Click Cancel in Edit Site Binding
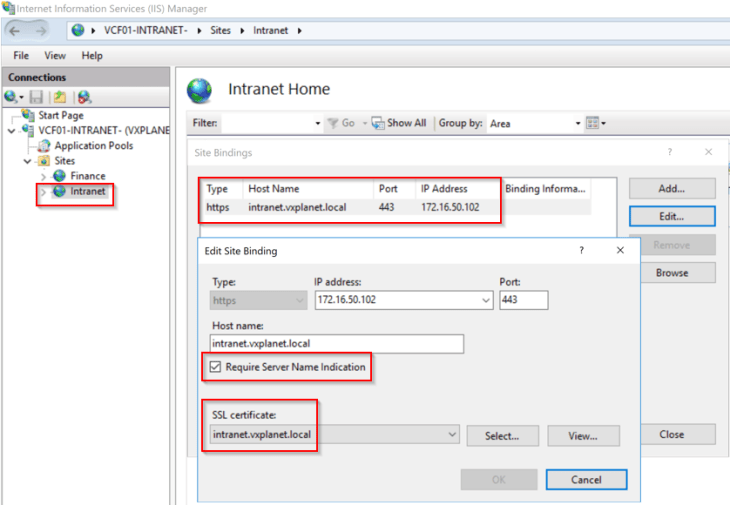Screen dimensions: 730x505 coord(586,479)
